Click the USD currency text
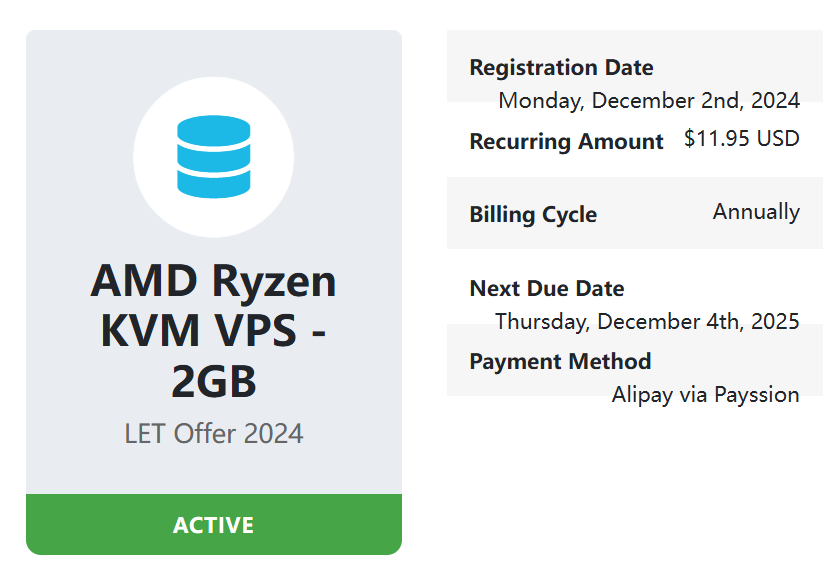 click(x=778, y=139)
